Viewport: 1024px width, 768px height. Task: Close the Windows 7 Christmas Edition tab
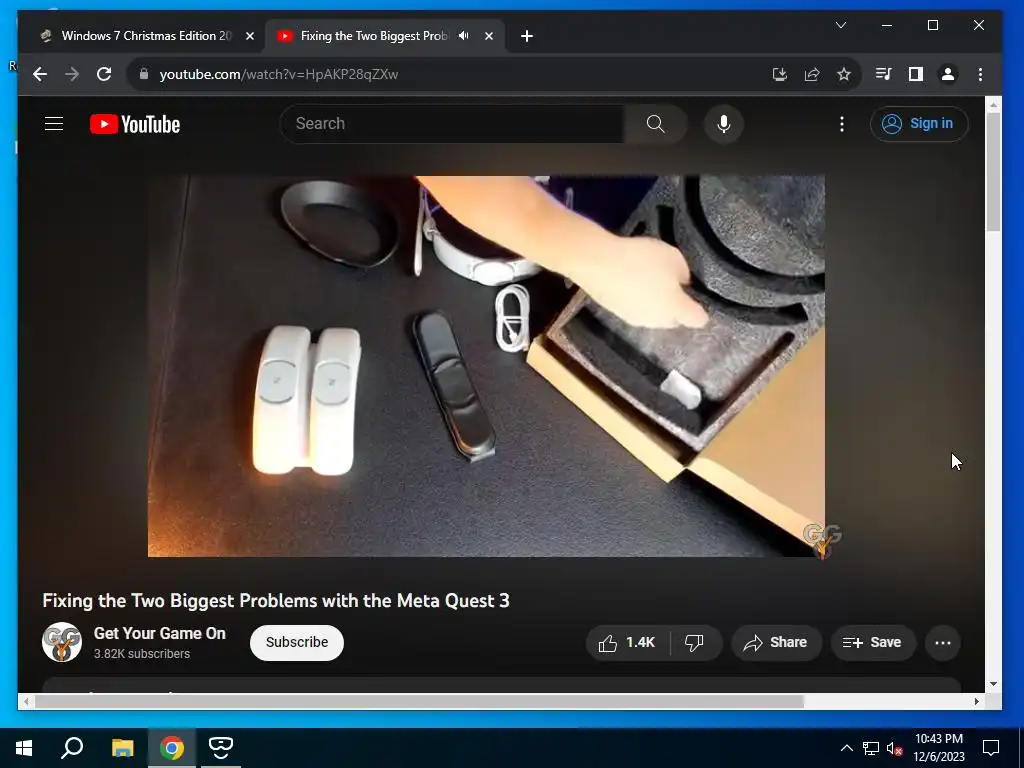pyautogui.click(x=249, y=36)
